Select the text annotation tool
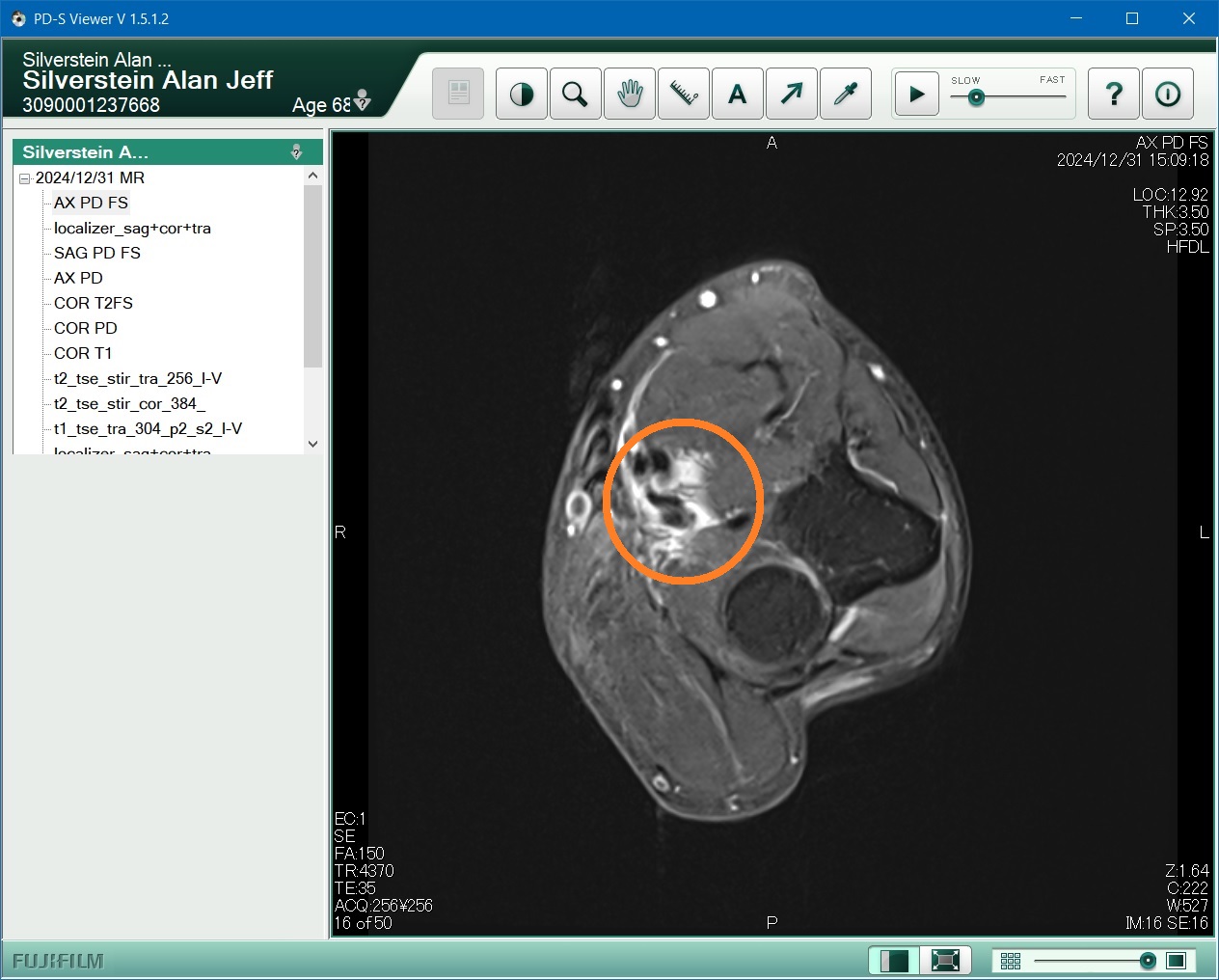Screen dimensions: 1219x980 click(738, 94)
